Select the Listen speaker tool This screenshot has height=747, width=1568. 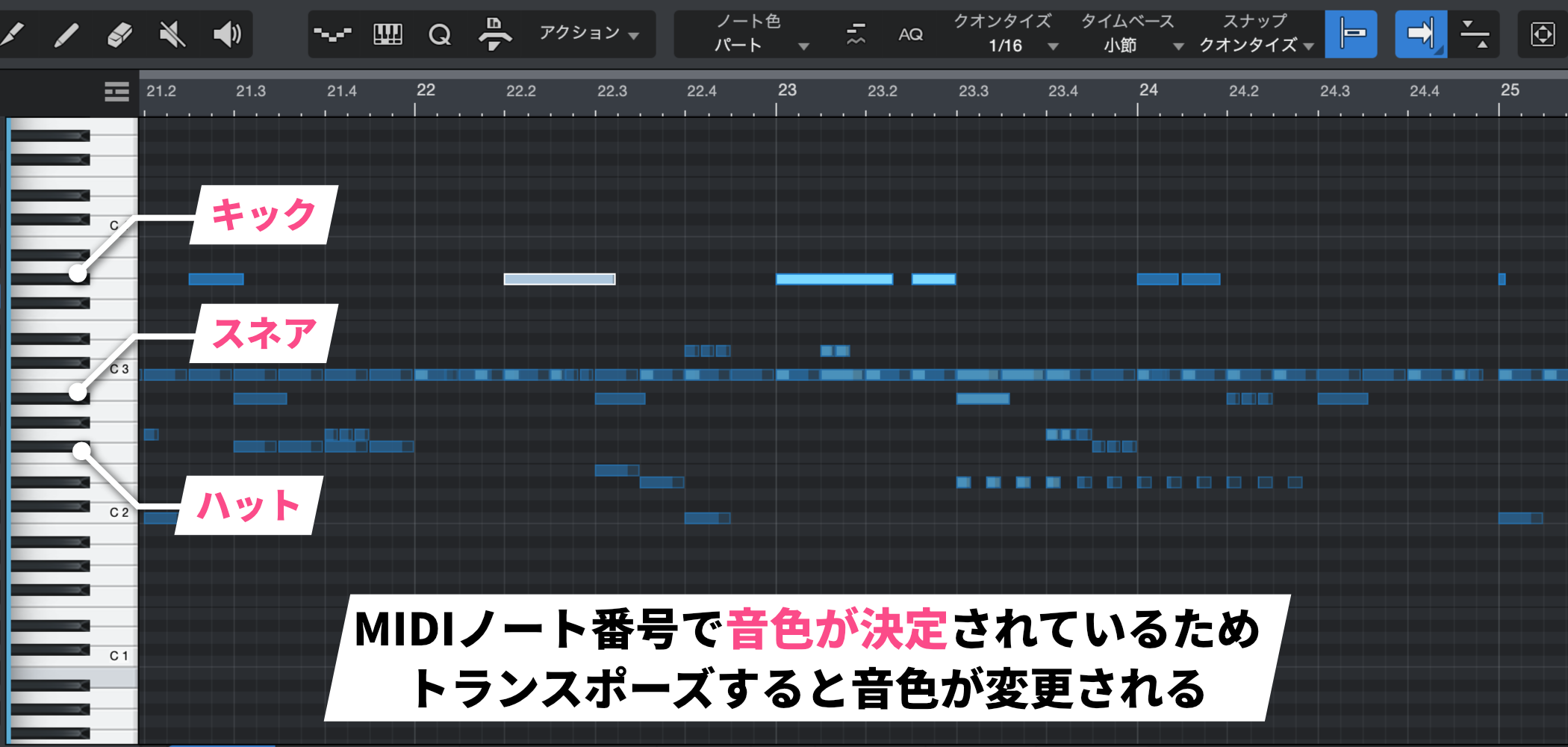(x=227, y=34)
